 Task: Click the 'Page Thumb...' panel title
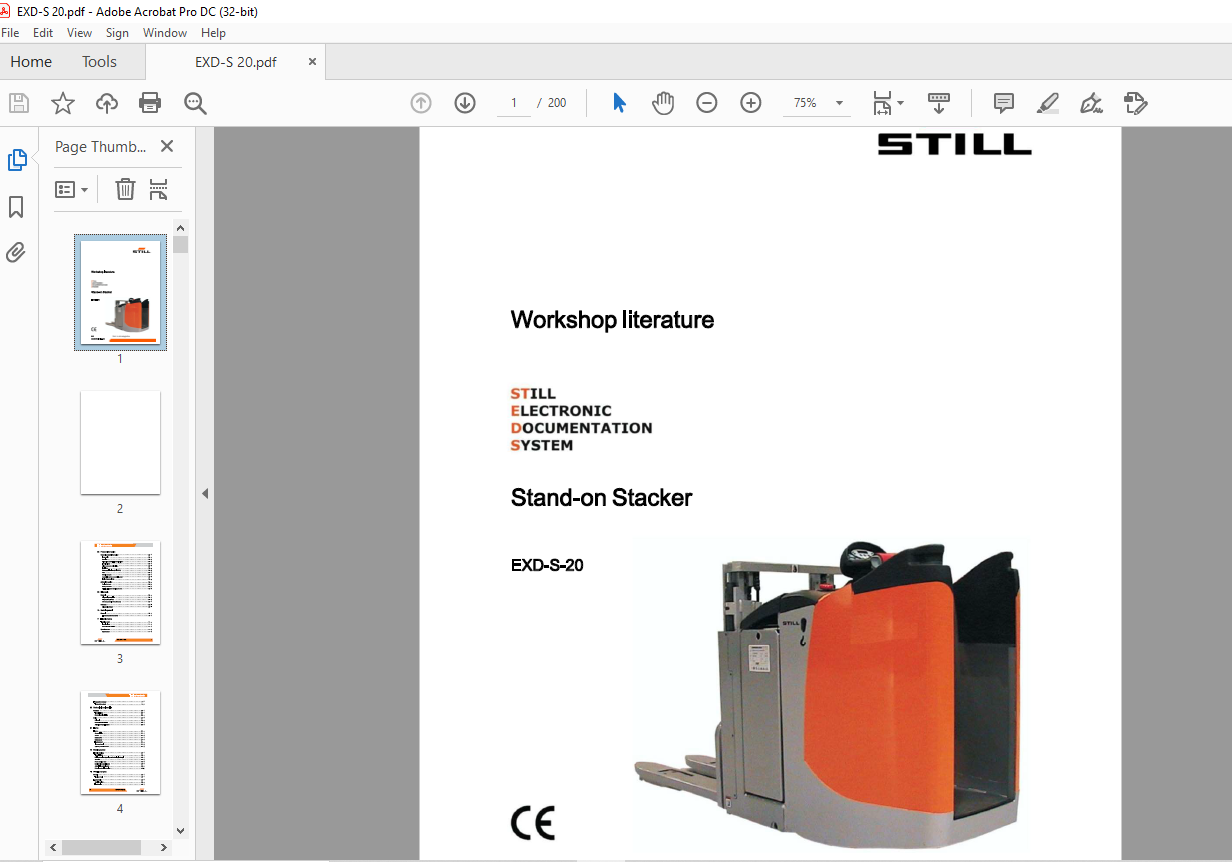(x=100, y=147)
